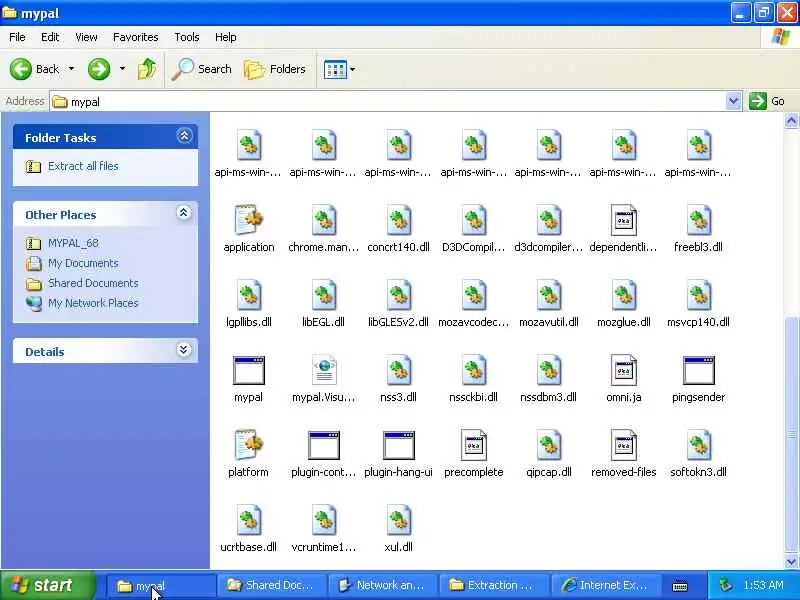This screenshot has width=800, height=600.
Task: Toggle the Folders pane button
Action: 275,69
